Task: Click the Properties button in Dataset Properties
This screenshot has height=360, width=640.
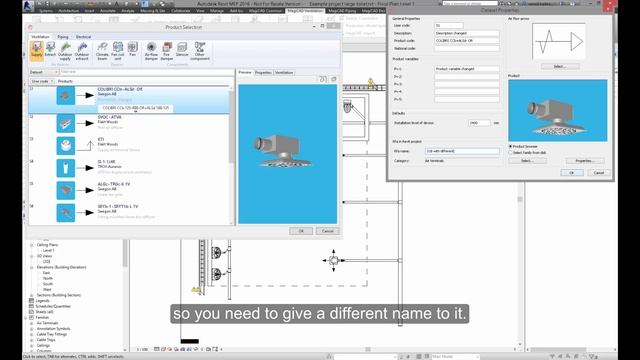Action: click(585, 161)
